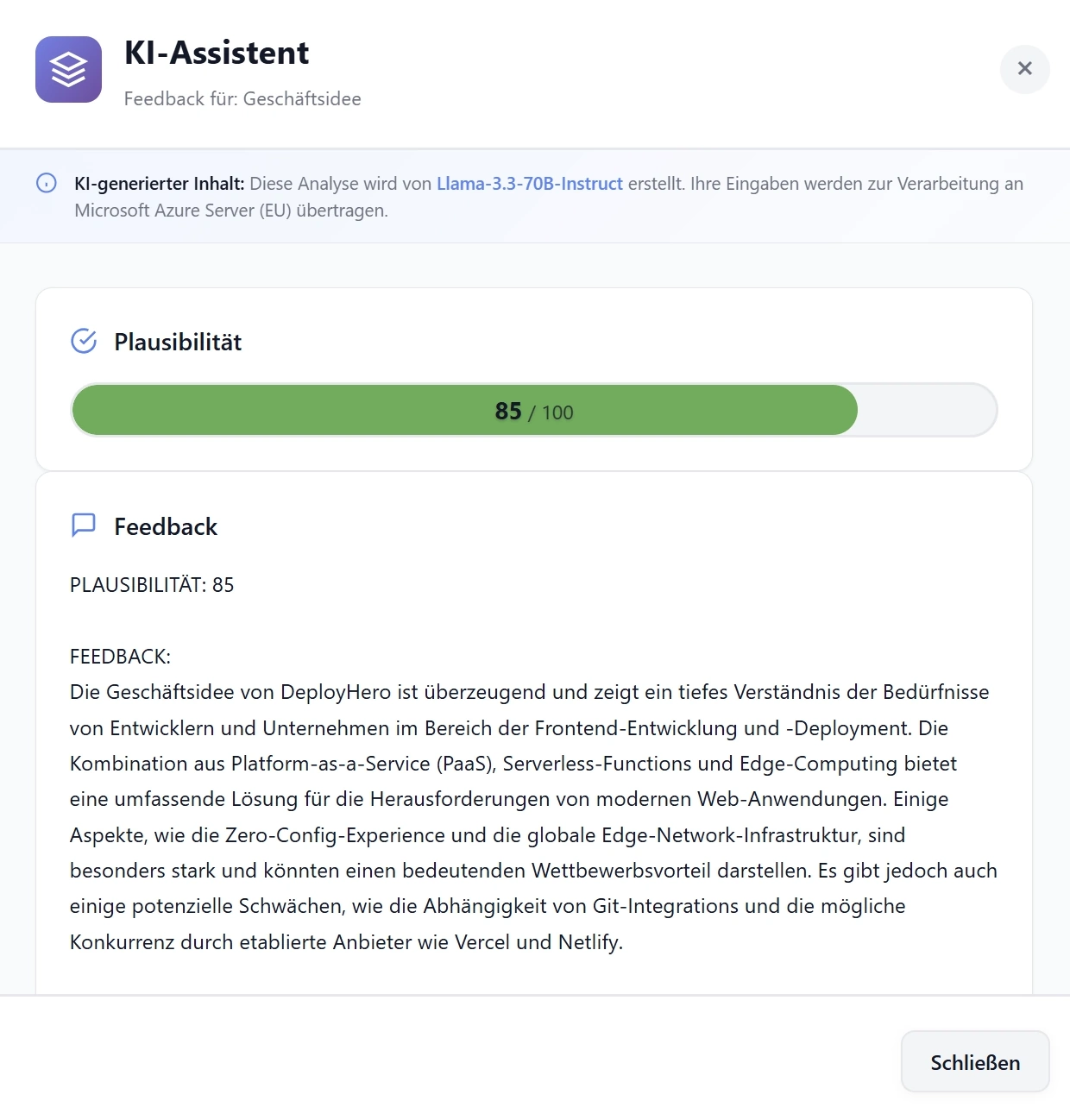Select the FEEDBACK: label in the text body
Image resolution: width=1070 pixels, height=1120 pixels.
[x=119, y=656]
